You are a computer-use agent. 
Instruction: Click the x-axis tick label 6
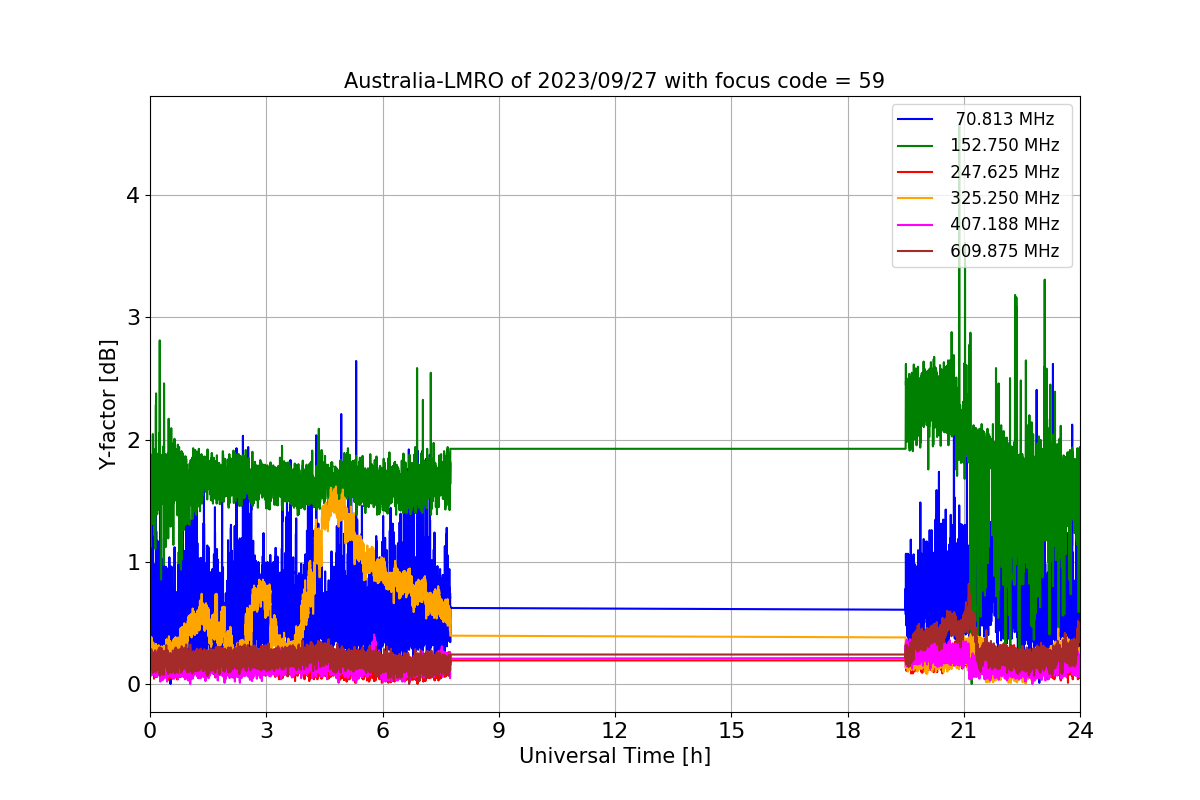[x=382, y=730]
